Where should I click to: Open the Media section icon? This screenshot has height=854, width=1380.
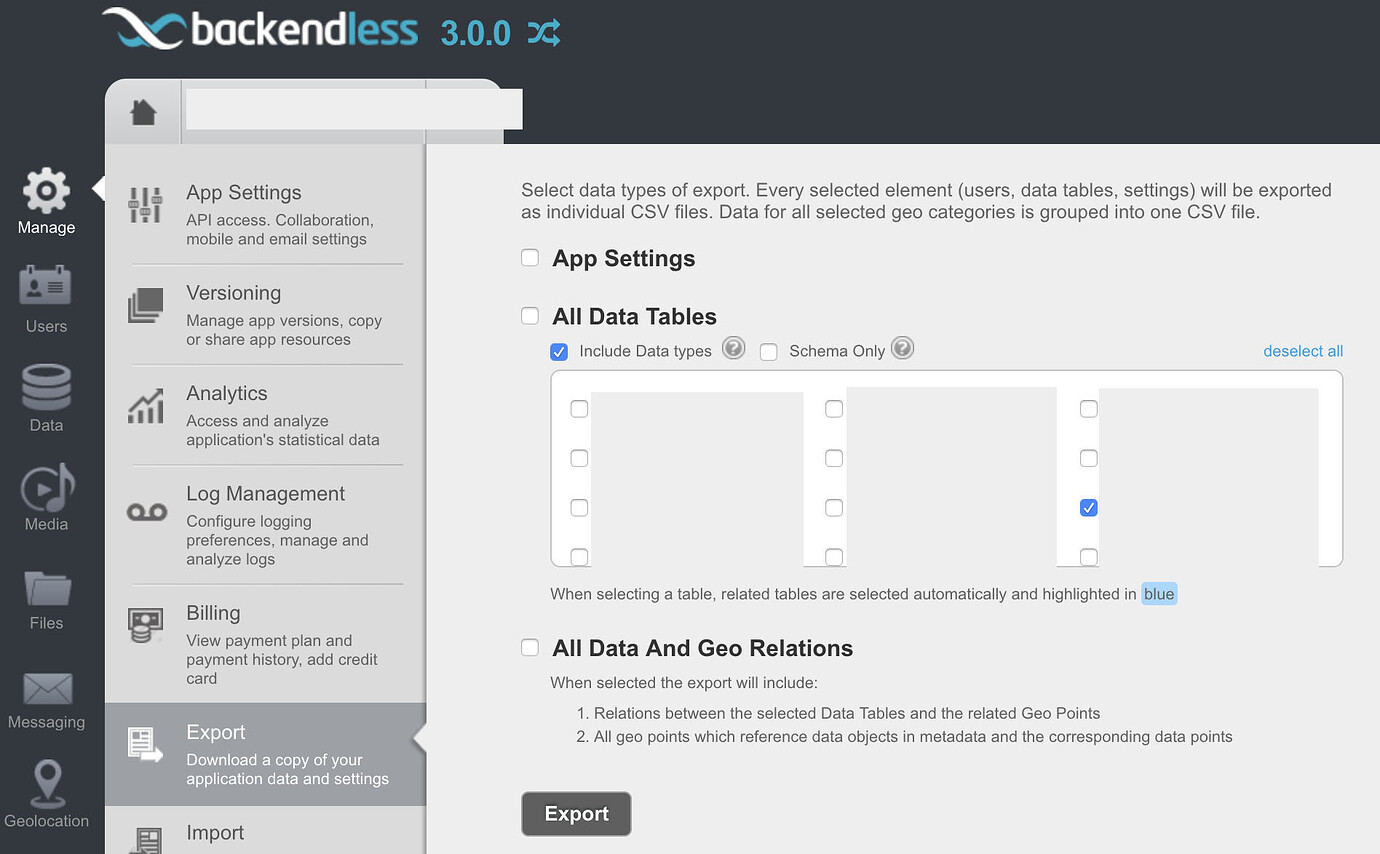pyautogui.click(x=46, y=486)
